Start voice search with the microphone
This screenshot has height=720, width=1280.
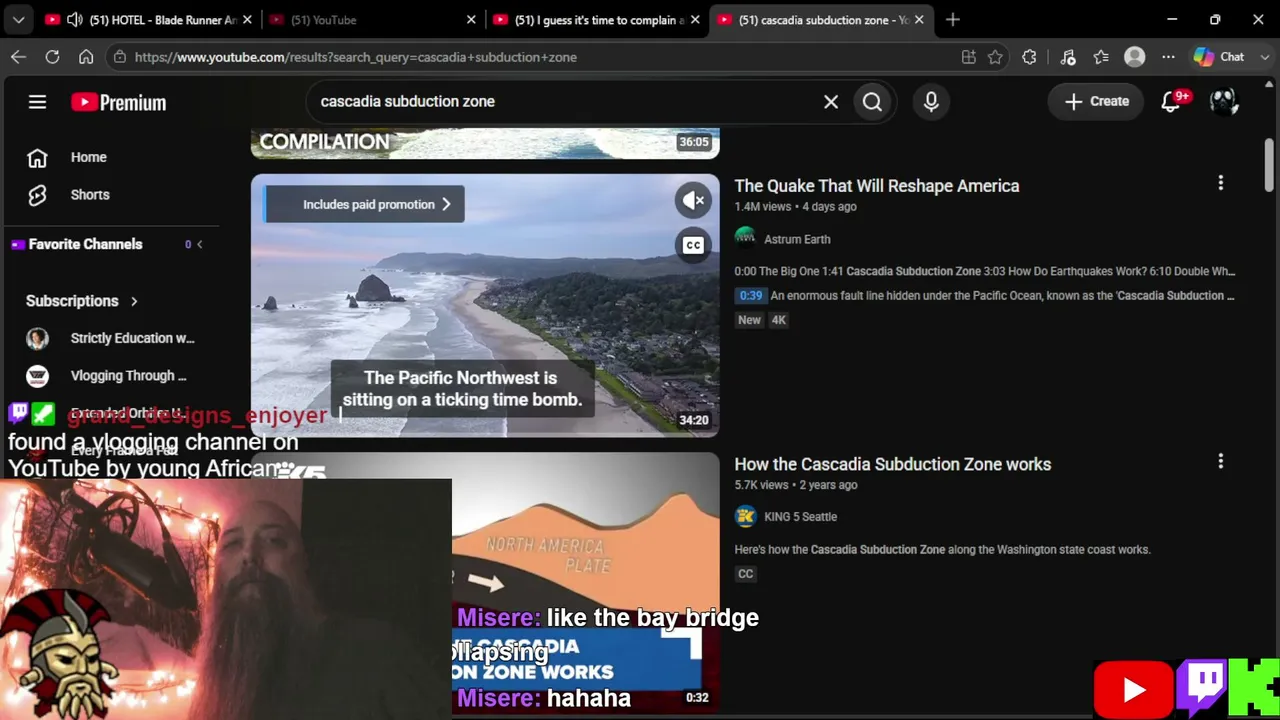[x=931, y=101]
